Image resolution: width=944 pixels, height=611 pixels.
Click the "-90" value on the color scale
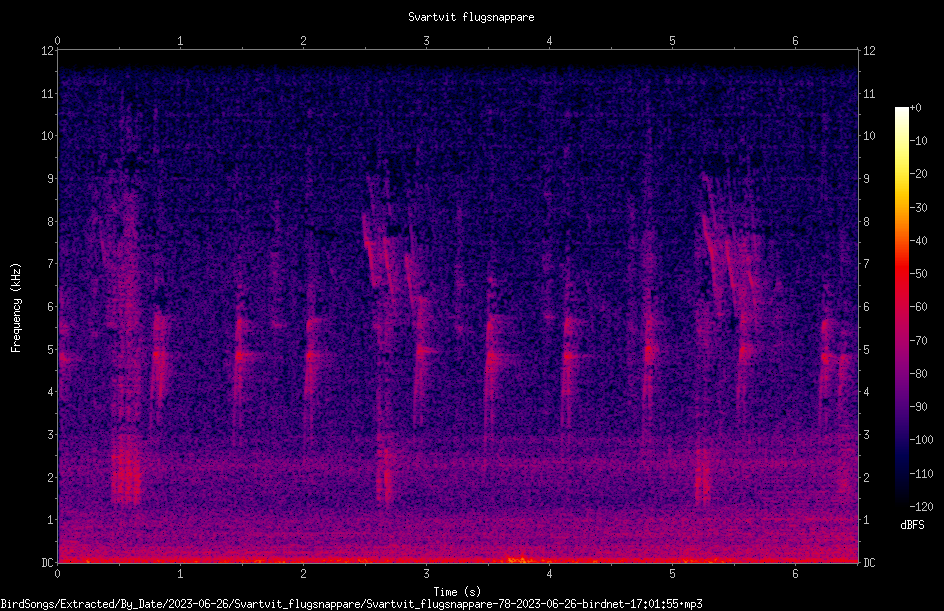click(919, 407)
